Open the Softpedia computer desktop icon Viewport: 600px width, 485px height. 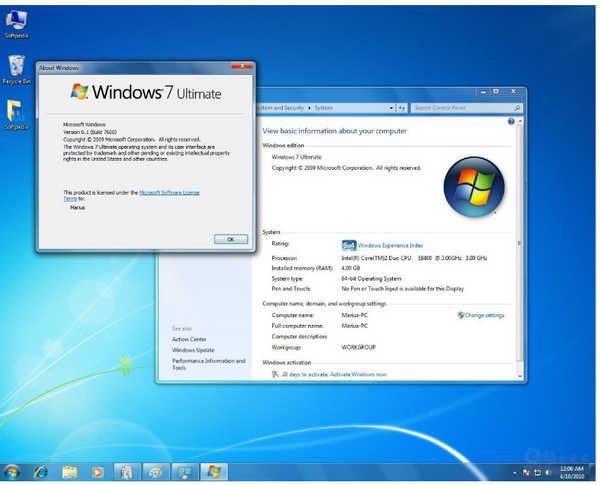coord(16,24)
